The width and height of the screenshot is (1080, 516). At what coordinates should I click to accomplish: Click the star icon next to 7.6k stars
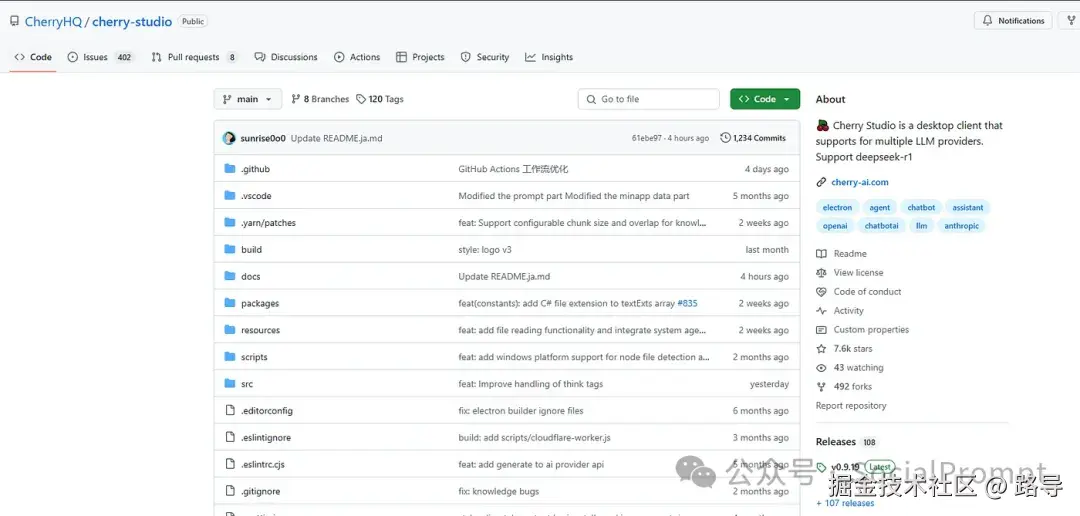pos(821,349)
